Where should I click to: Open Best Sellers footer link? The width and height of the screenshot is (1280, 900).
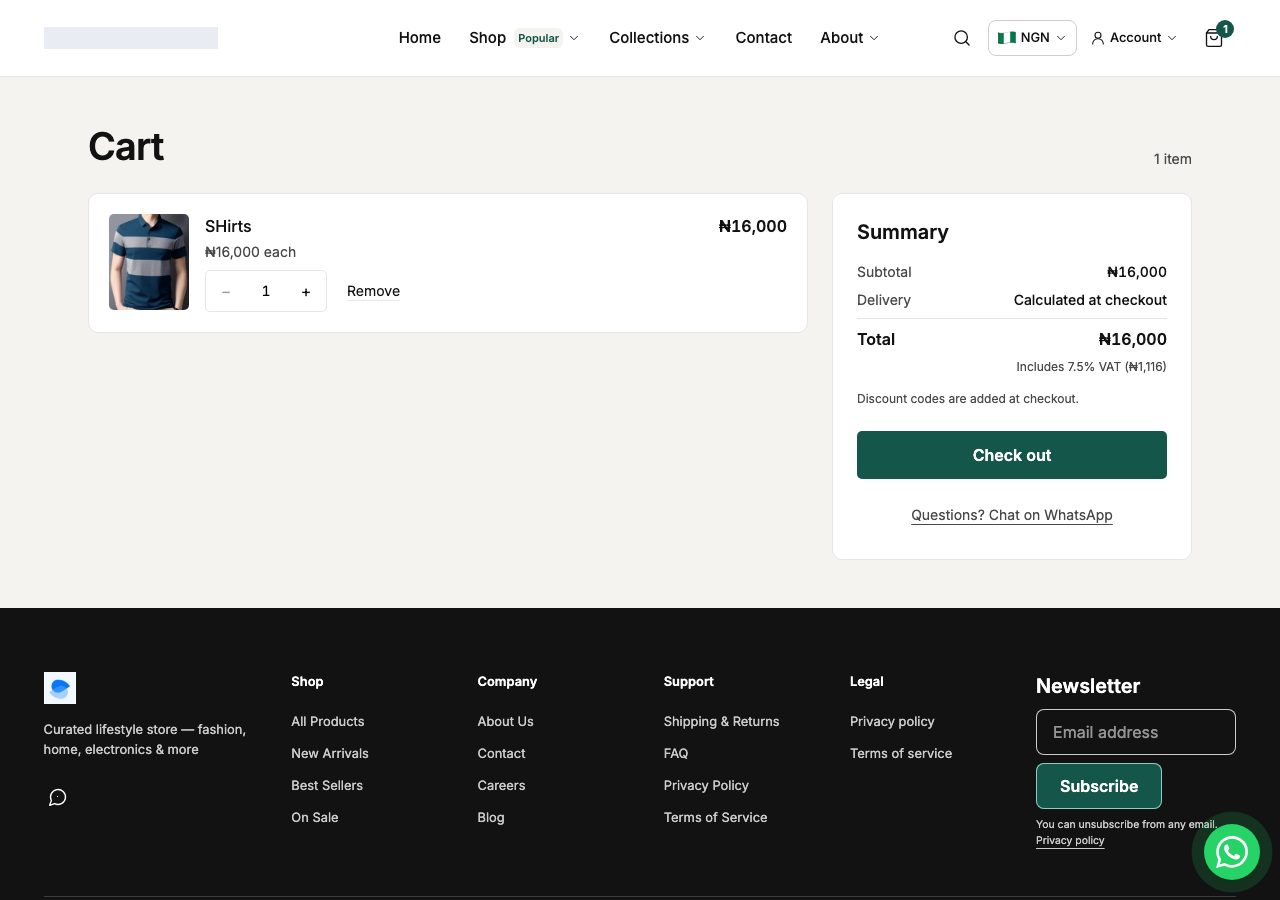pyautogui.click(x=327, y=785)
